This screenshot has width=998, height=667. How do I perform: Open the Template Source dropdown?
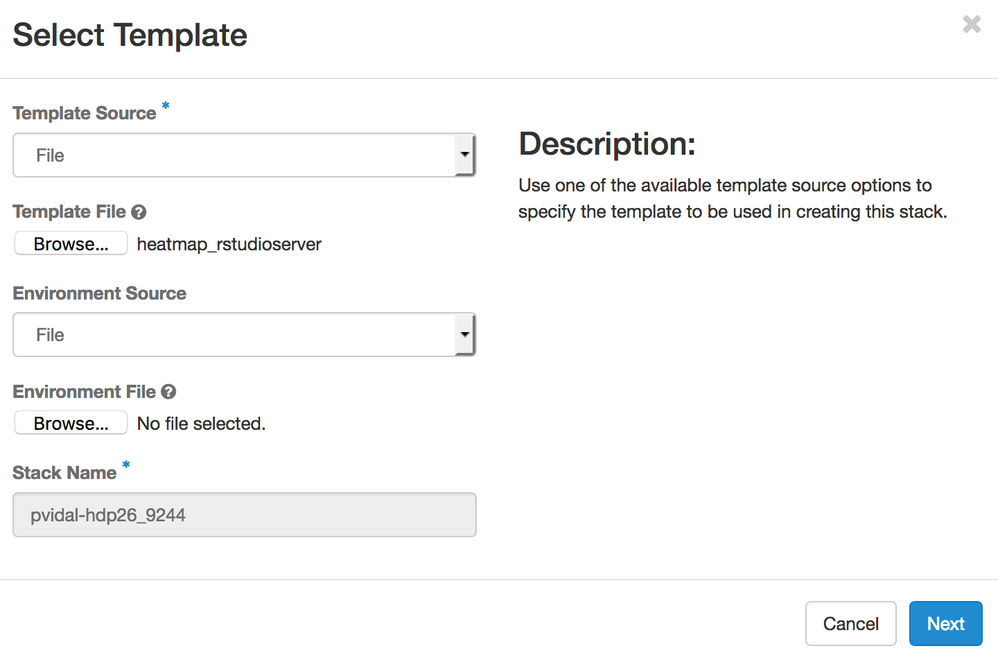(244, 156)
